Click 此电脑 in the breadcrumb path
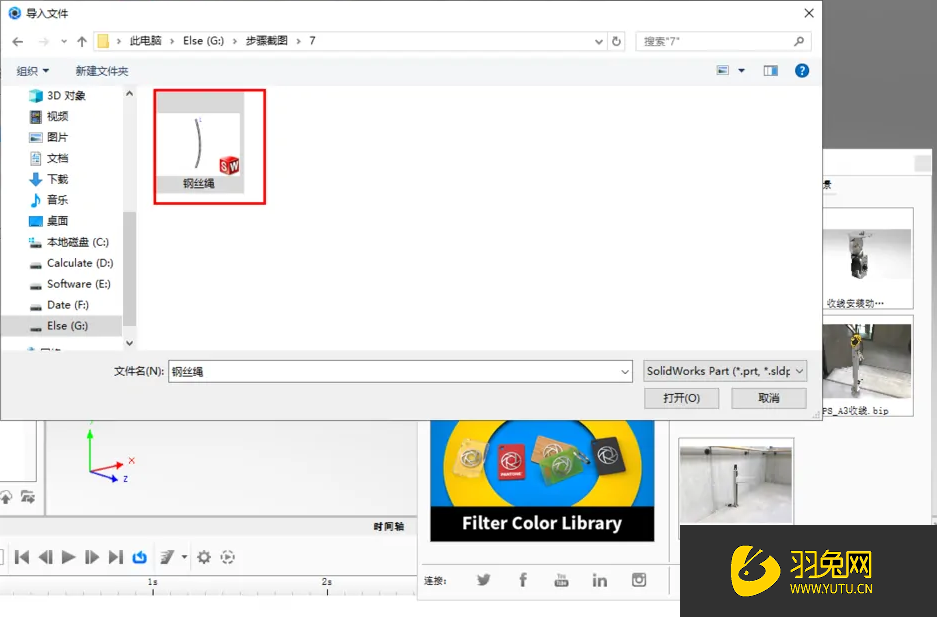Image resolution: width=937 pixels, height=617 pixels. coord(145,42)
